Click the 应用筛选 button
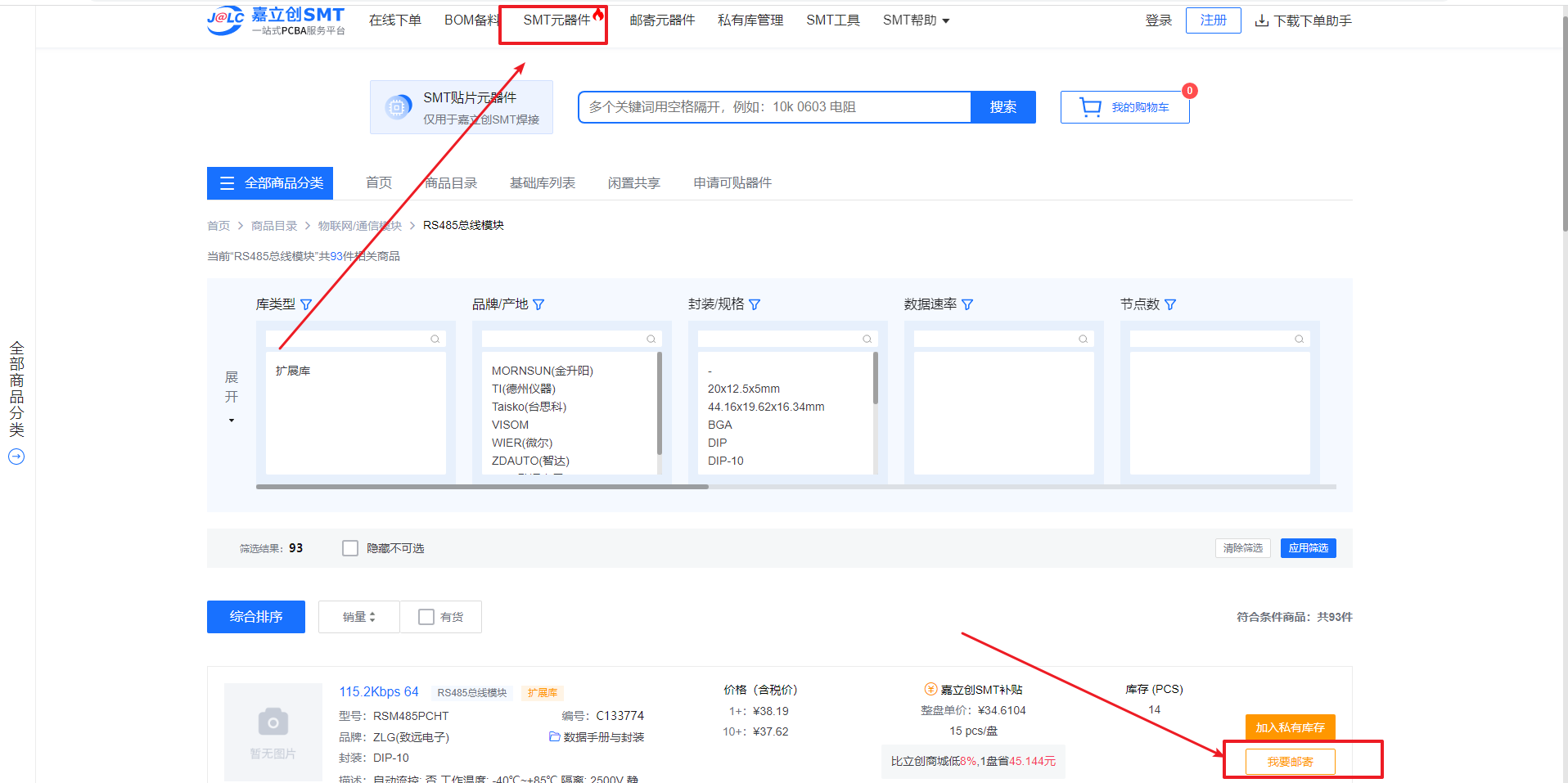The width and height of the screenshot is (1568, 783). click(x=1308, y=548)
